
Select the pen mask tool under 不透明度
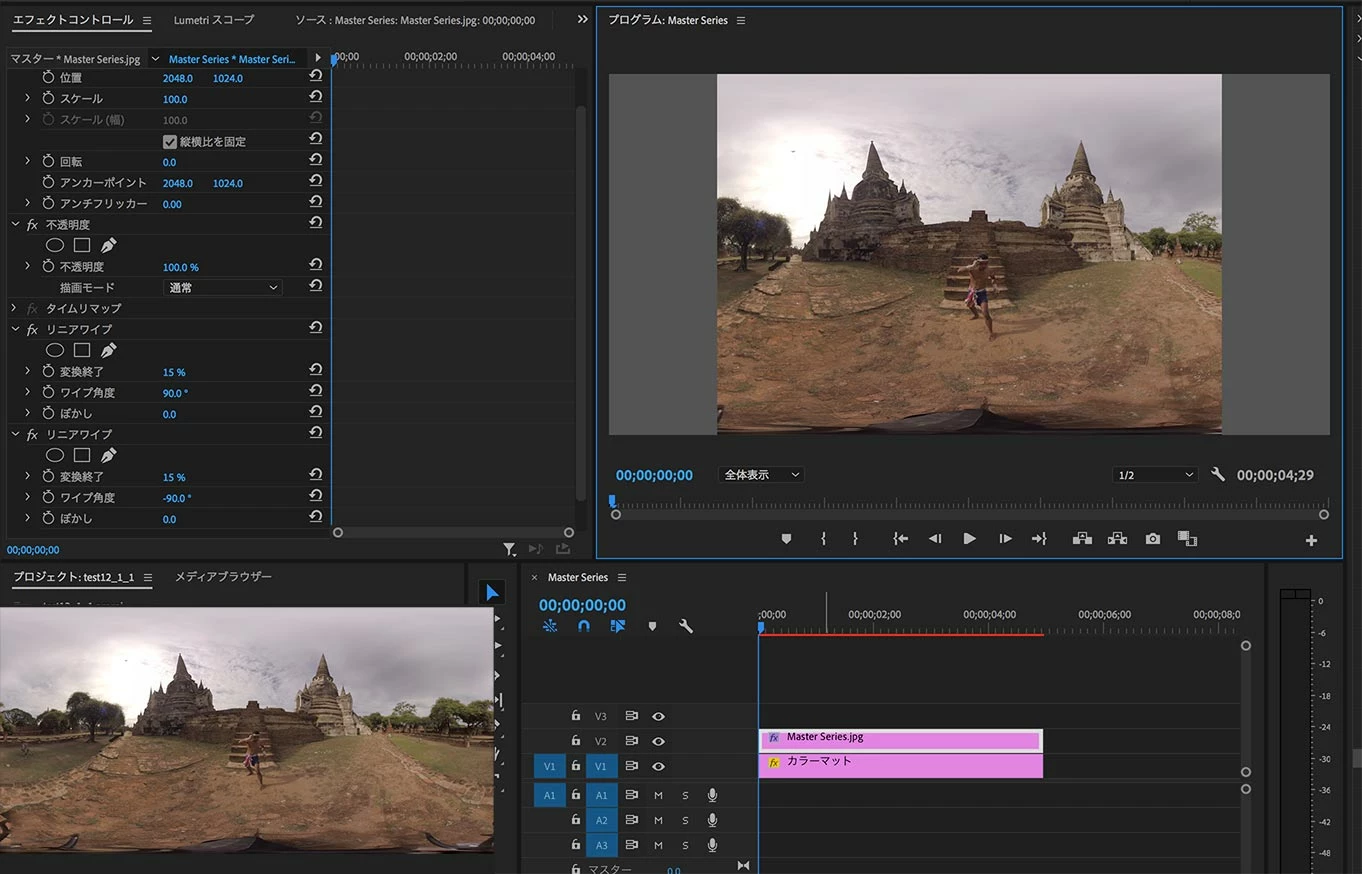click(108, 245)
